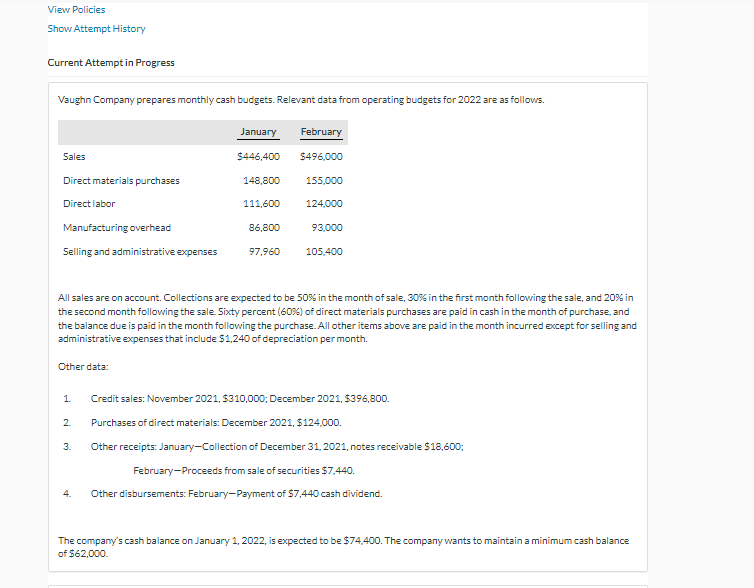The height and width of the screenshot is (588, 754).
Task: Click the Other receipts January notes receivable line
Action: [277, 447]
